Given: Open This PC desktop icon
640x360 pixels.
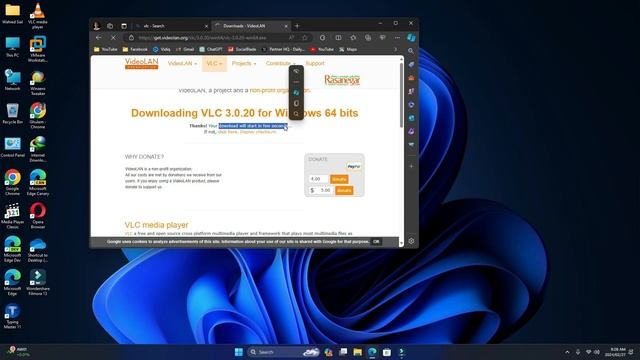Looking at the screenshot, I should [12, 47].
